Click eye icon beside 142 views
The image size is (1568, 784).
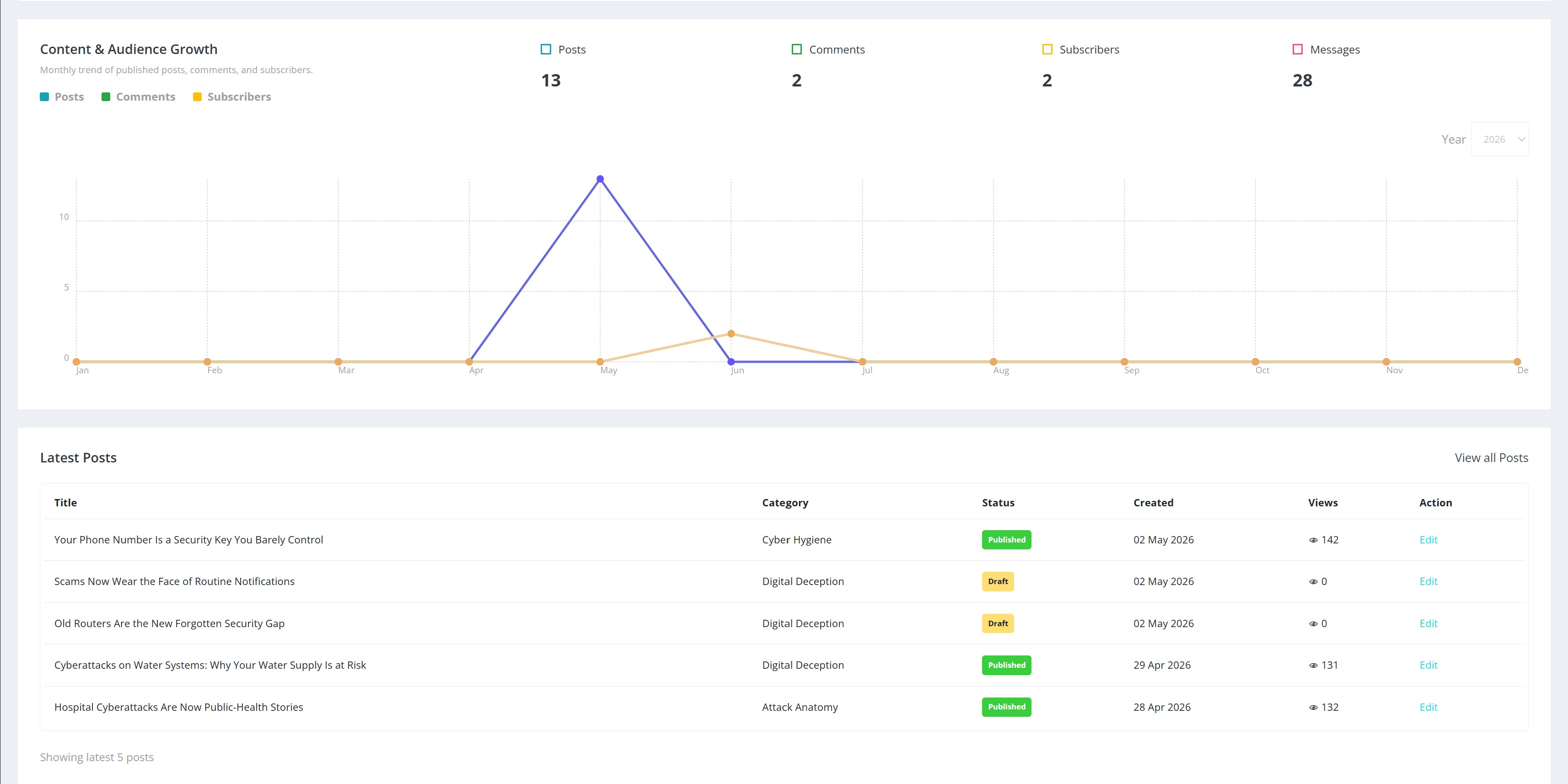[1313, 540]
